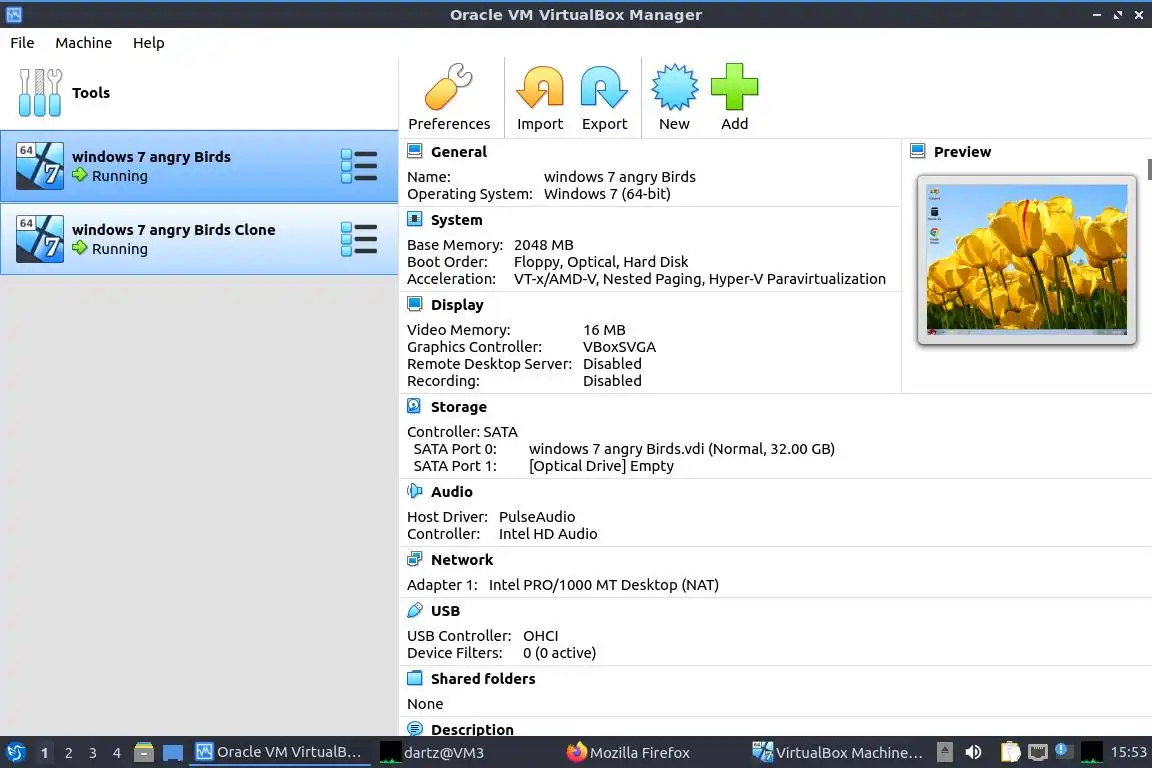Click the Shared folders section heading
This screenshot has height=768, width=1152.
(x=483, y=678)
